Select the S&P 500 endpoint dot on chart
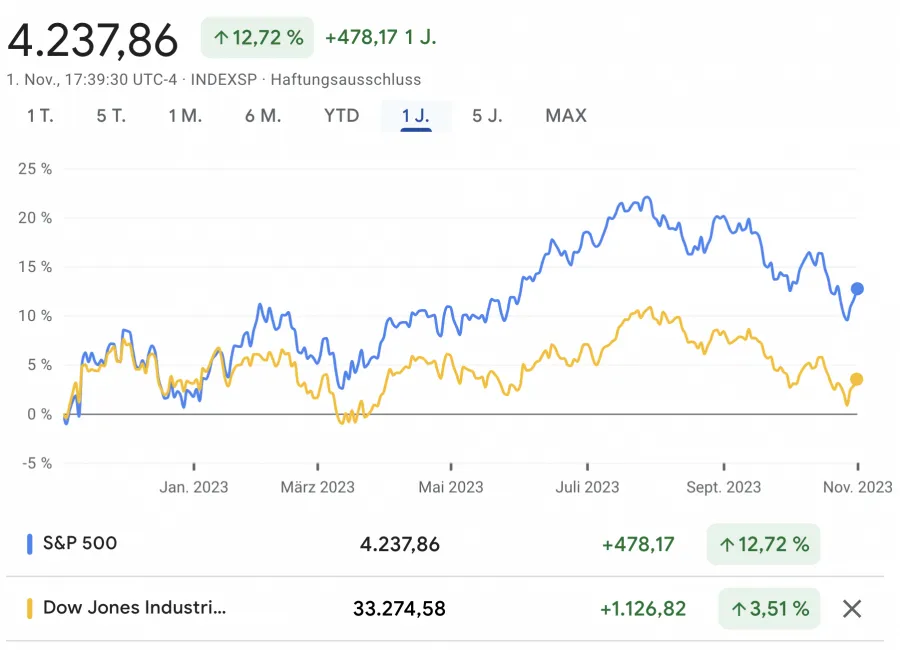900x650 pixels. (859, 289)
